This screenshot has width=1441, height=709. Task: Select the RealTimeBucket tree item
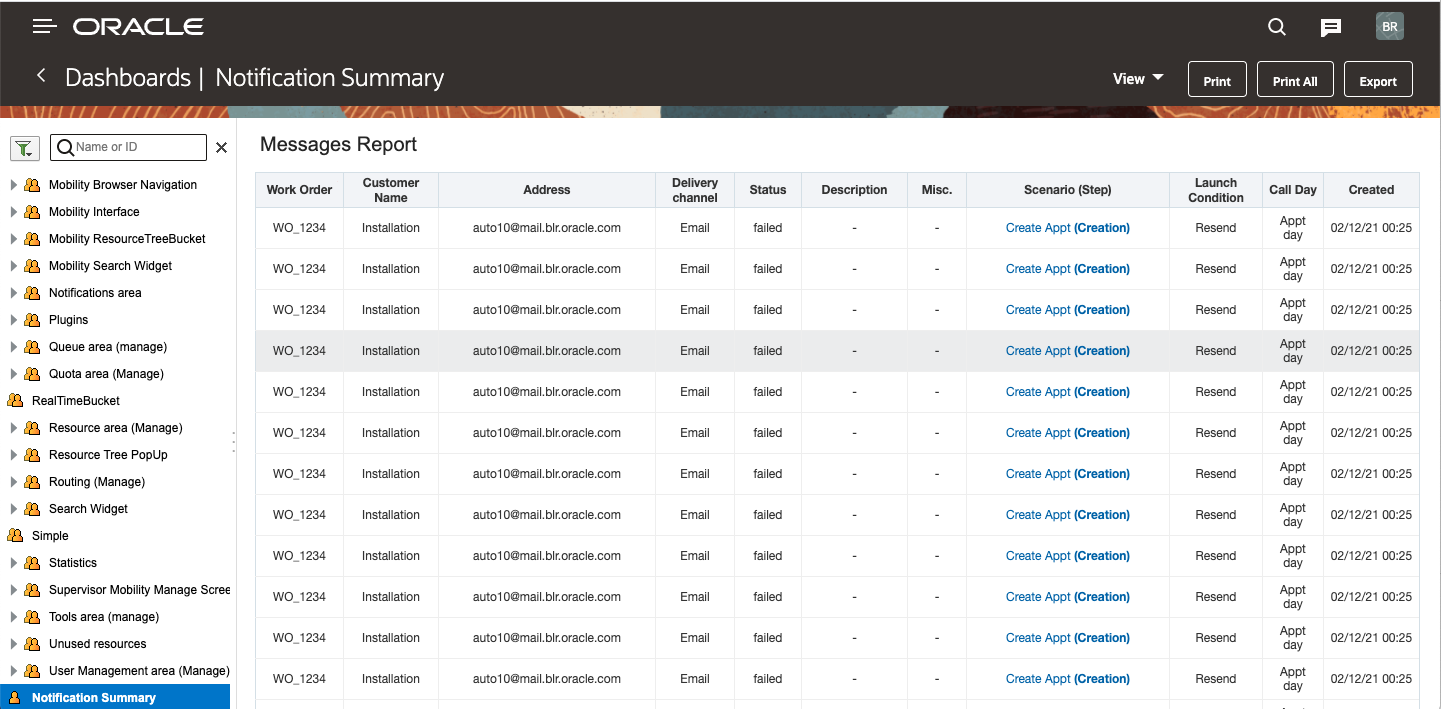pyautogui.click(x=76, y=401)
